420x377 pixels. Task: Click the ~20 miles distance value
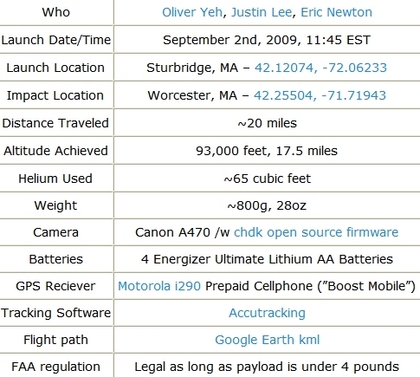coord(267,123)
